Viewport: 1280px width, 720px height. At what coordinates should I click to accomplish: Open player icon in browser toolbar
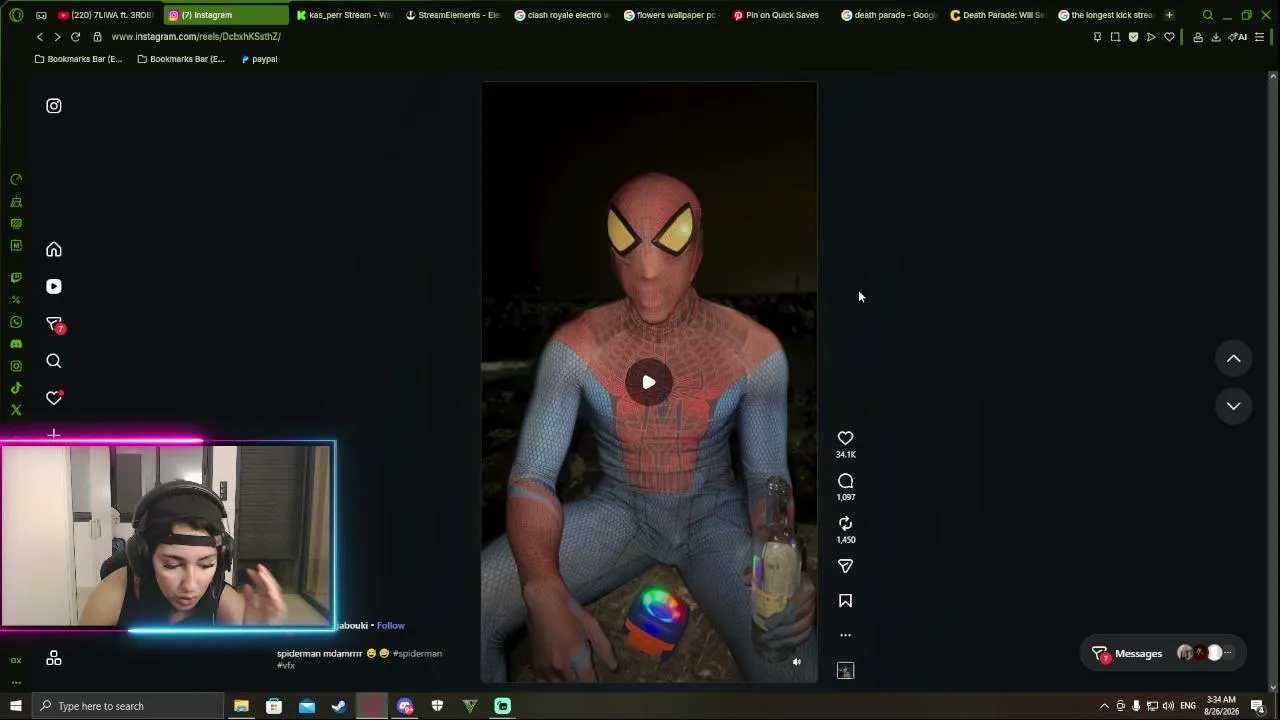(1151, 37)
